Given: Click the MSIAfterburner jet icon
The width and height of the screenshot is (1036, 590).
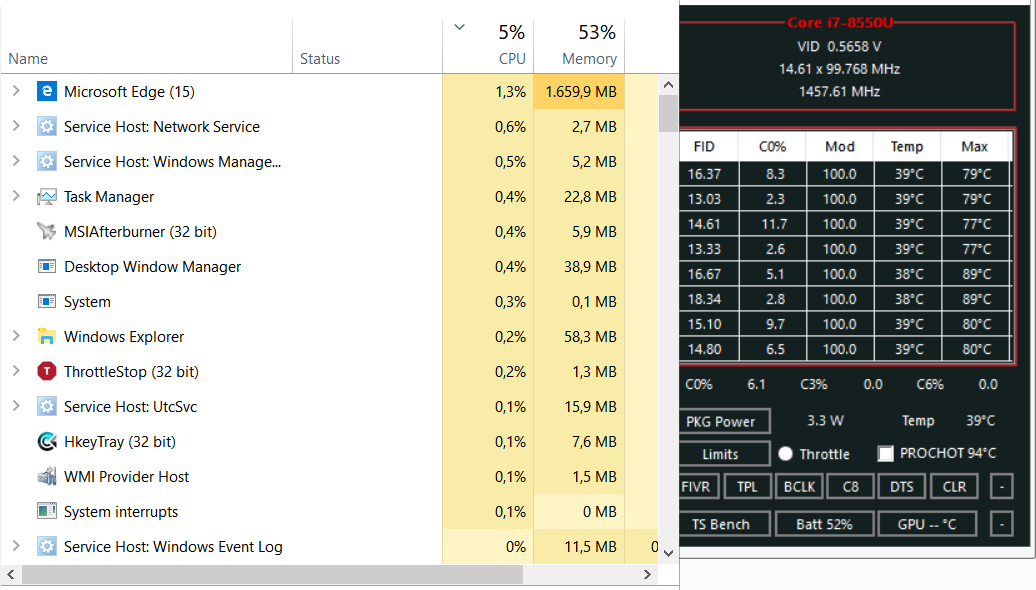Looking at the screenshot, I should point(46,231).
